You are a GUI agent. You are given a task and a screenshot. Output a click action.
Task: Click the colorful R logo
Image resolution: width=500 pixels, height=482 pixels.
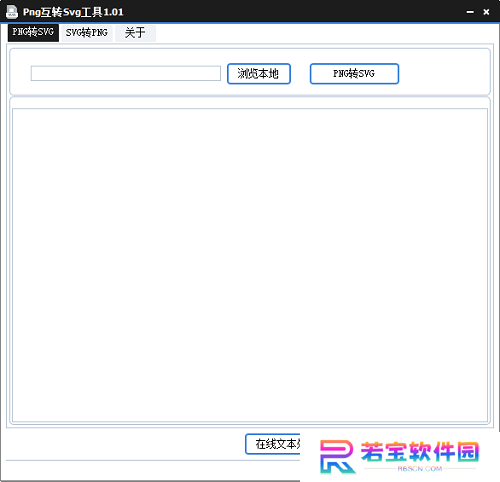coord(337,456)
